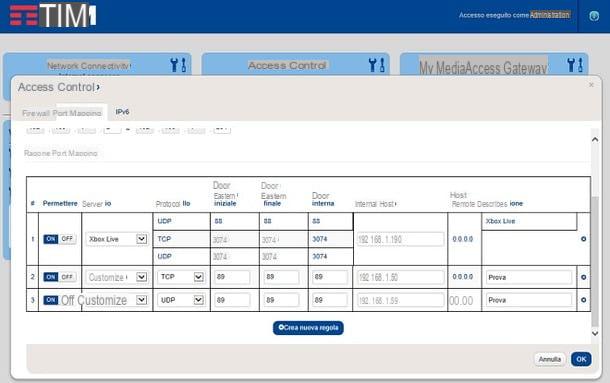Screen dimensions: 610x383
Task: Delete the Xbox Live rule row icon
Action: [584, 239]
